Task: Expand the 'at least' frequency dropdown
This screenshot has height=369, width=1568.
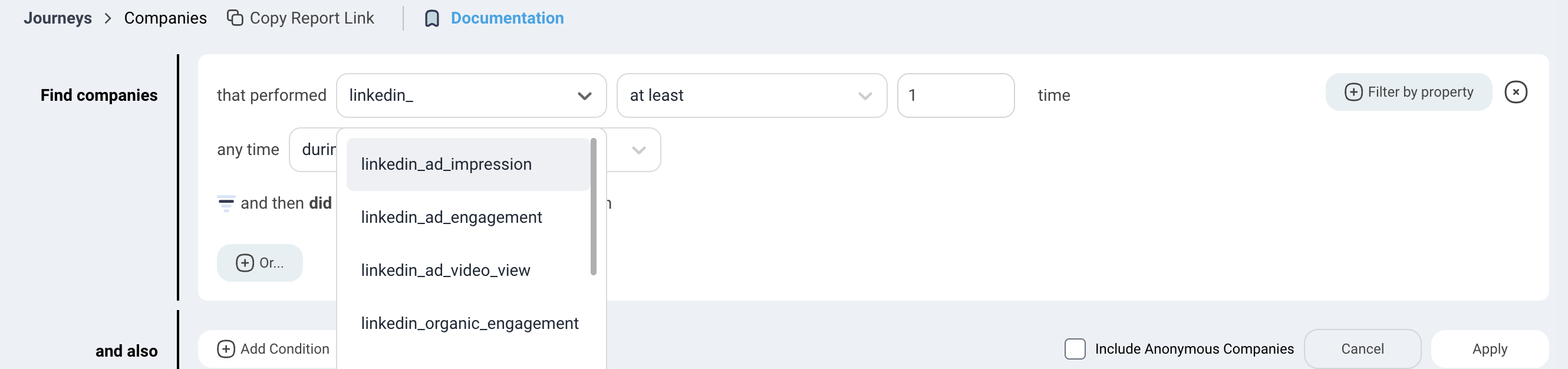Action: click(x=864, y=95)
